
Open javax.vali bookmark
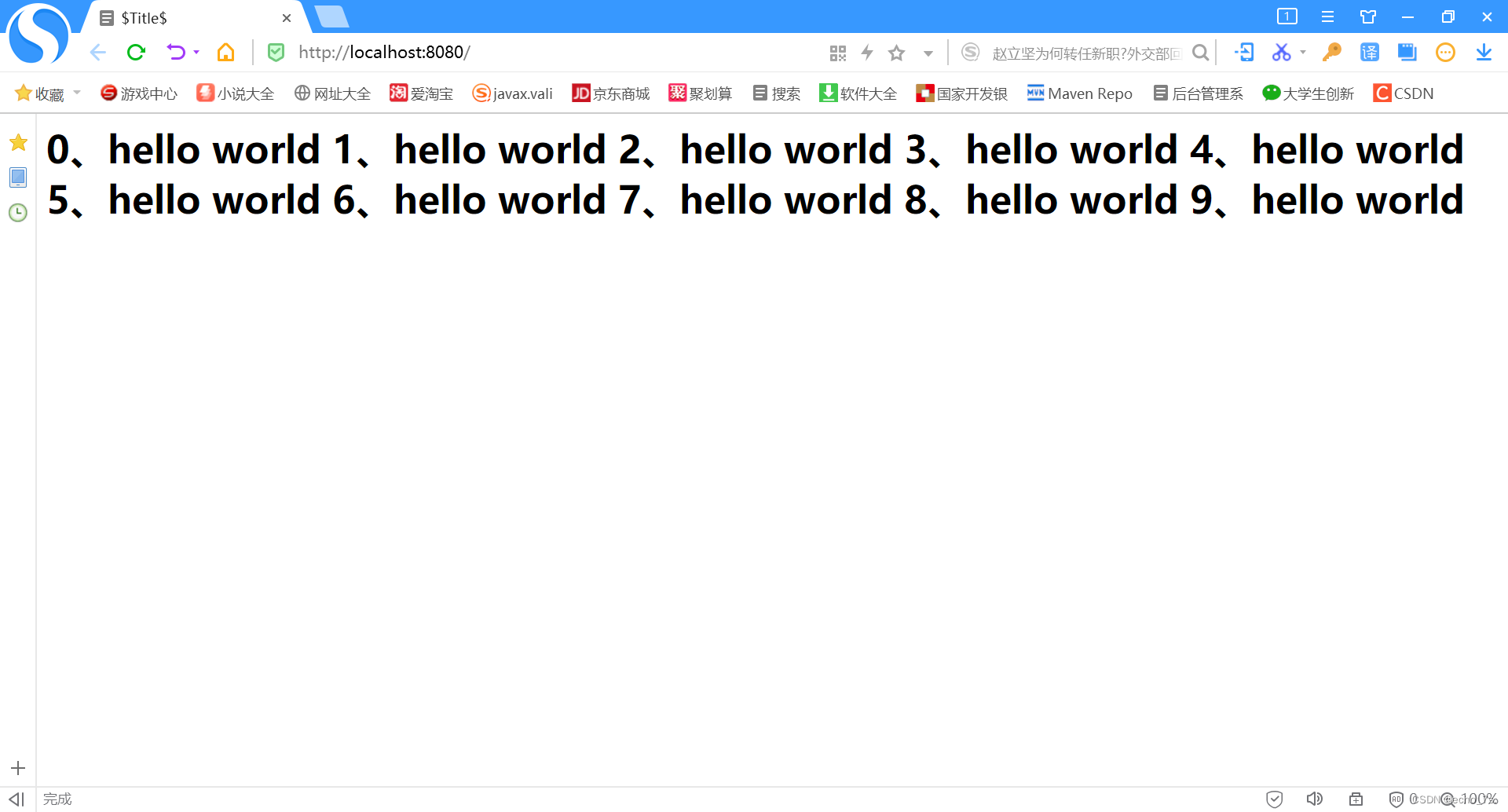[512, 93]
